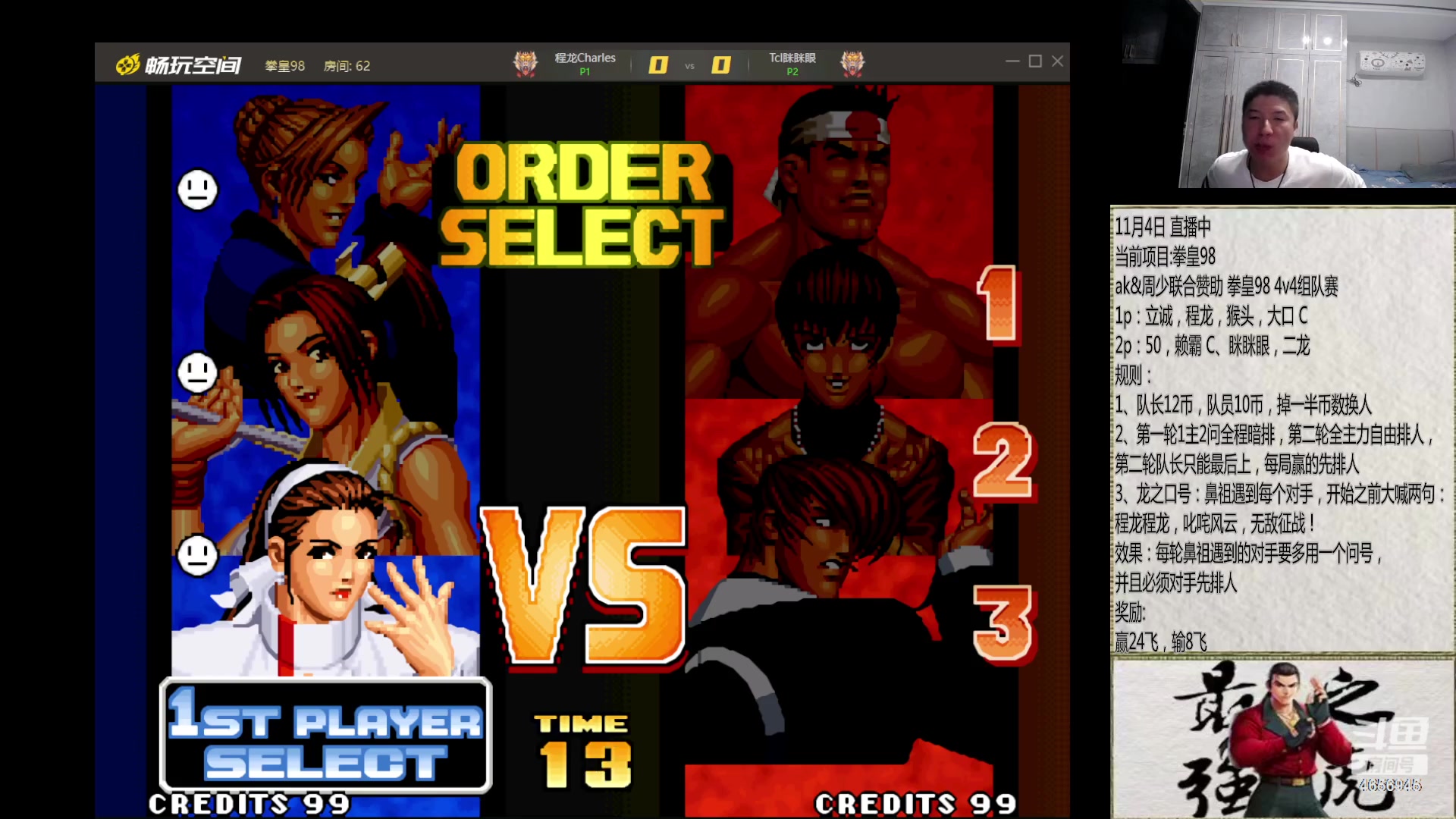Click the 1ST PLAYER SELECT banner
Screen dimensions: 1456x819
coord(326,735)
